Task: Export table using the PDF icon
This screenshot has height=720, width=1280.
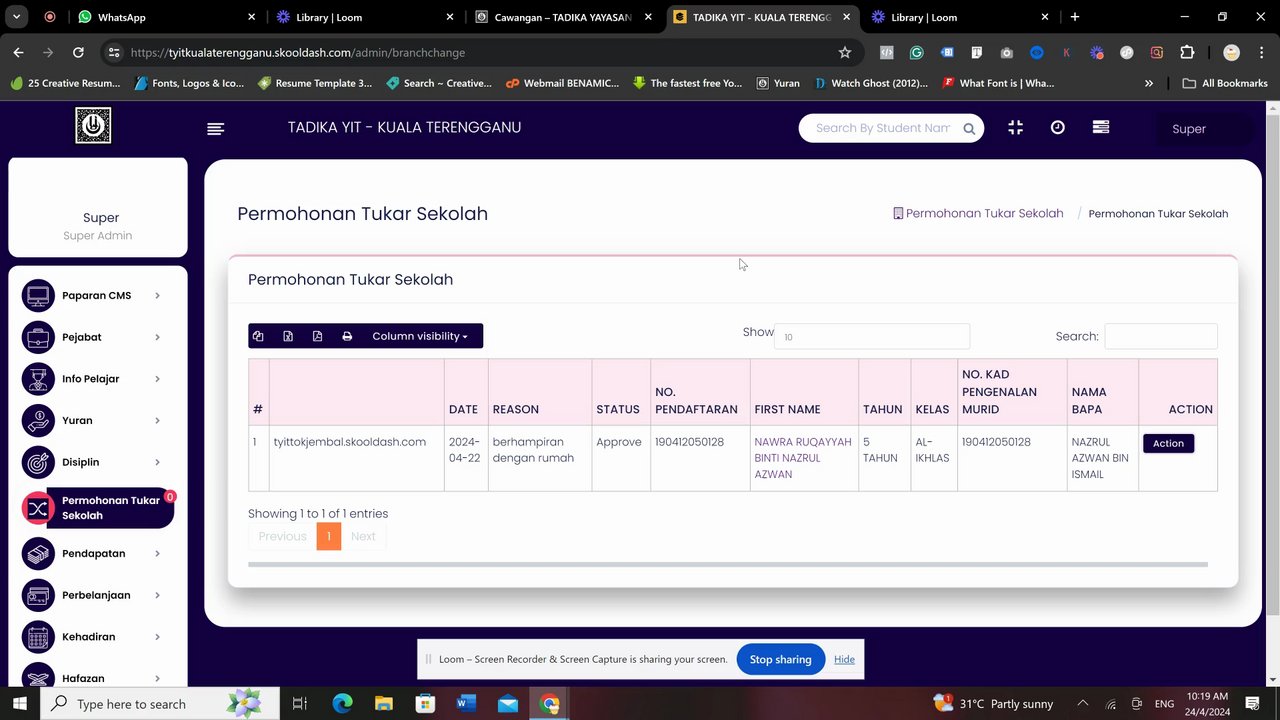Action: [317, 336]
